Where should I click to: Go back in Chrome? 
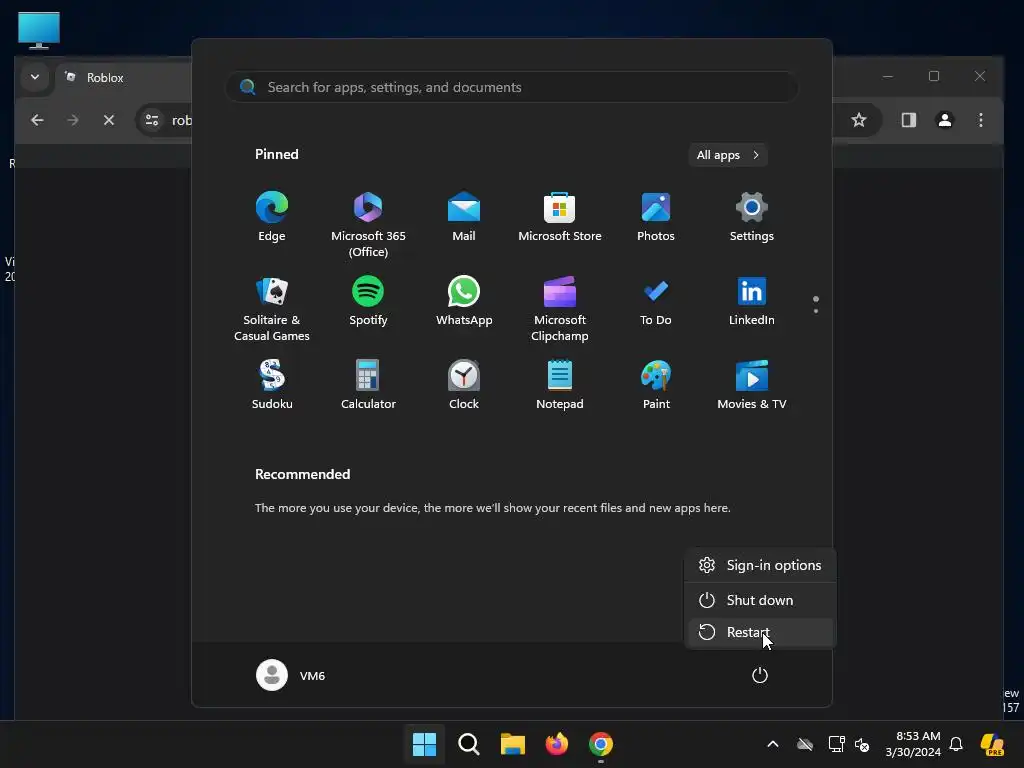(37, 120)
